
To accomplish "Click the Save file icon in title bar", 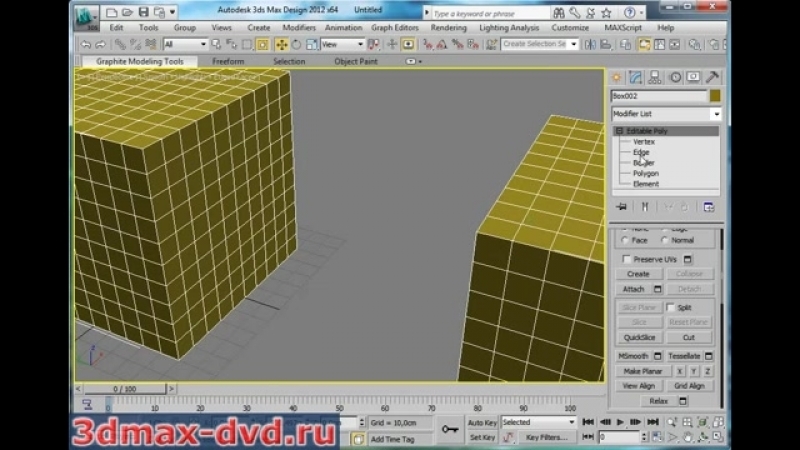I will (145, 12).
